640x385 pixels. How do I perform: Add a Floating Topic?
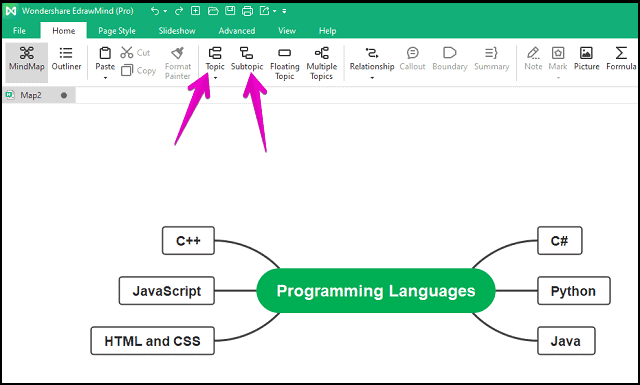point(284,63)
